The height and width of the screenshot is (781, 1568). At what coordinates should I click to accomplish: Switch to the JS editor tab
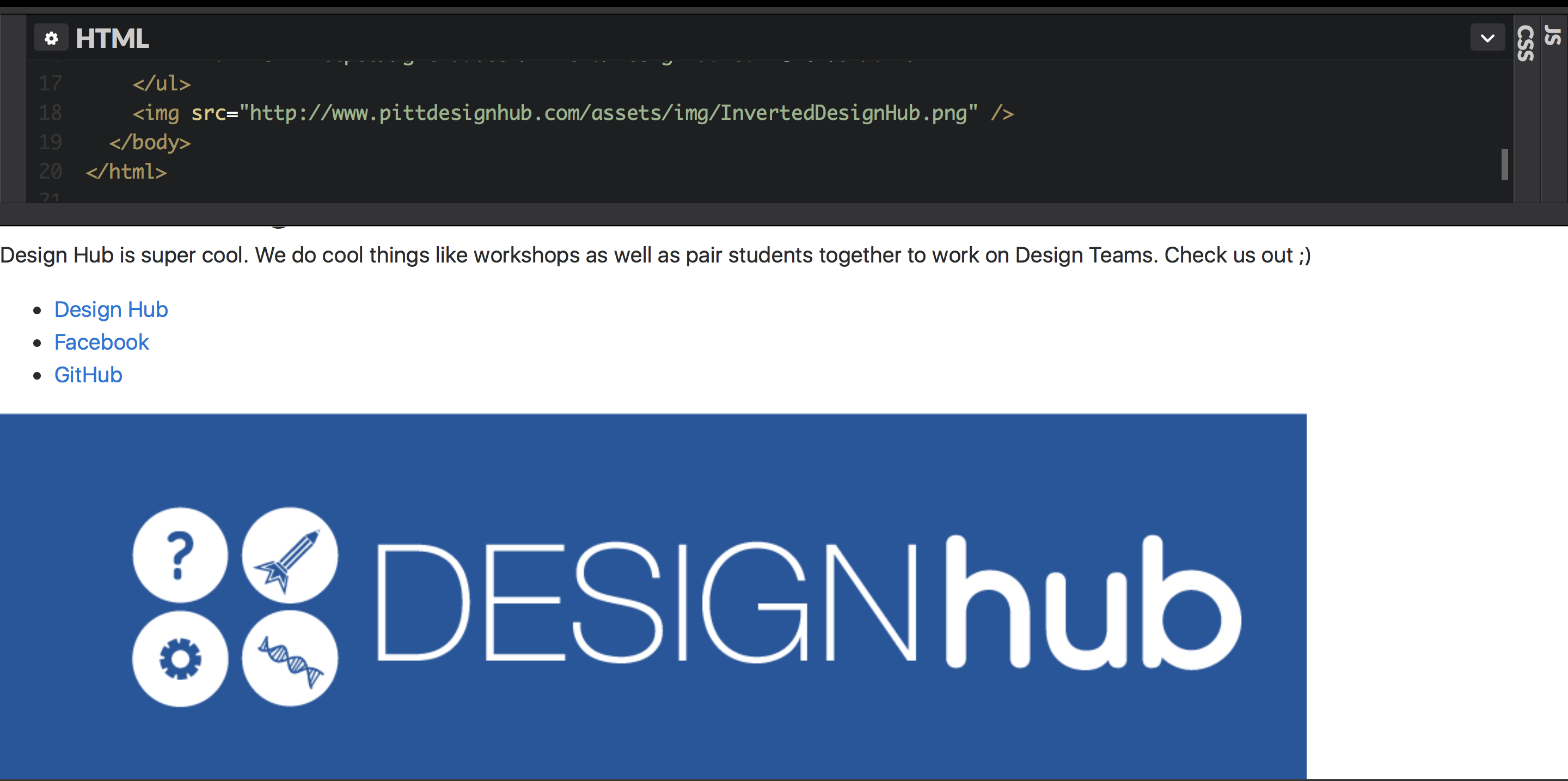pyautogui.click(x=1553, y=35)
